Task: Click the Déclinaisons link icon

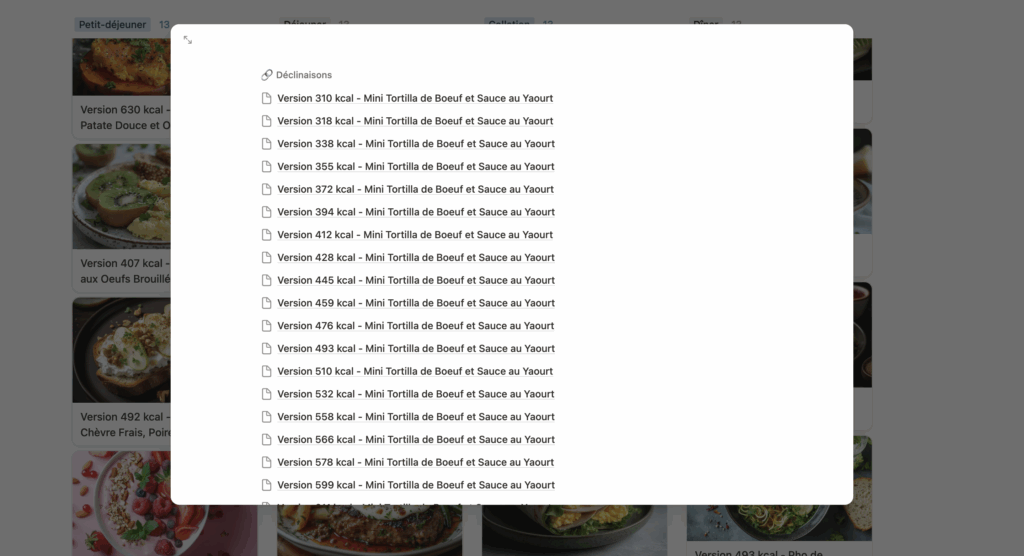Action: click(x=266, y=75)
